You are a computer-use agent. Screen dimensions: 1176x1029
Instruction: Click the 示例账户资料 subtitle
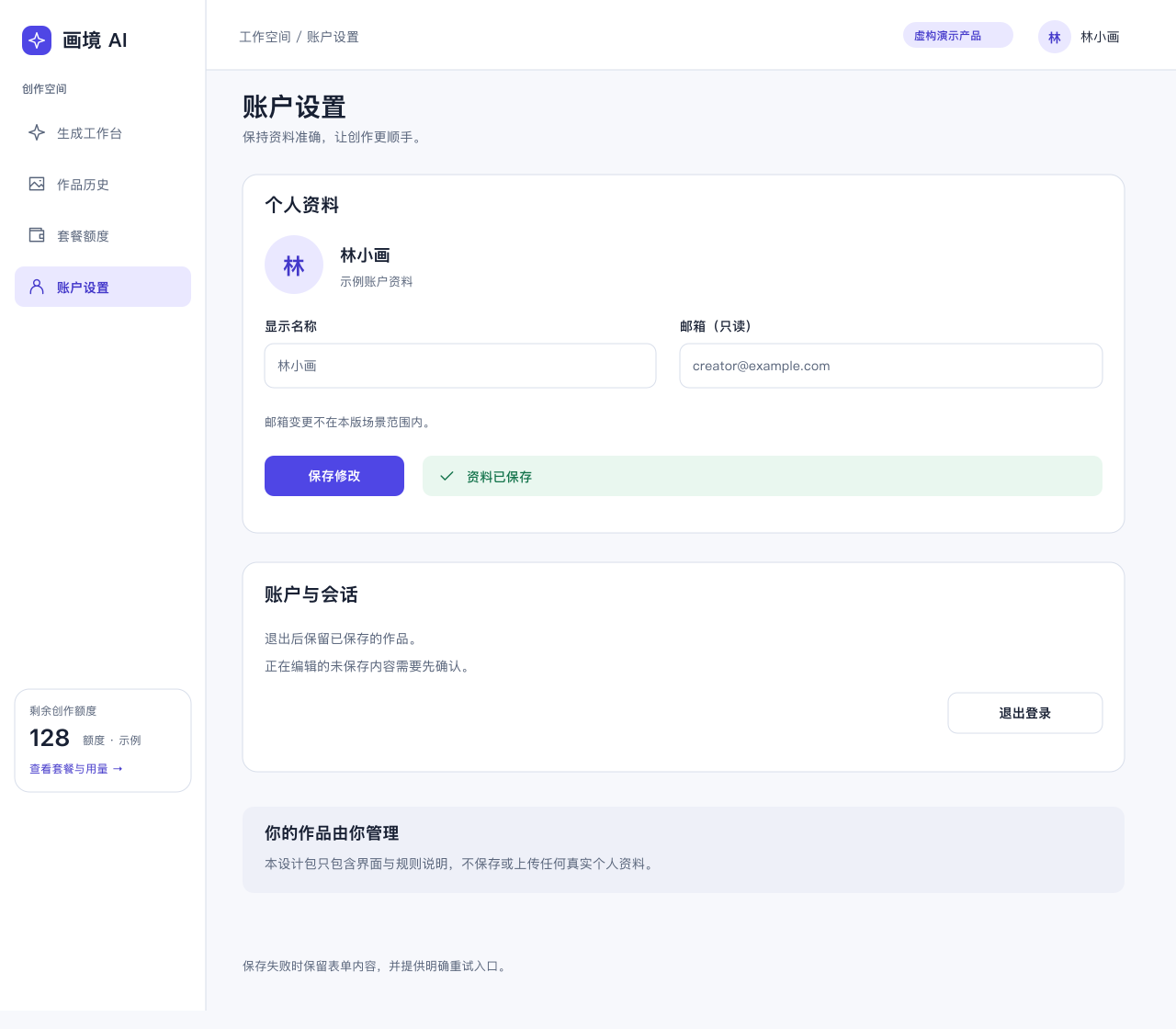click(x=377, y=281)
